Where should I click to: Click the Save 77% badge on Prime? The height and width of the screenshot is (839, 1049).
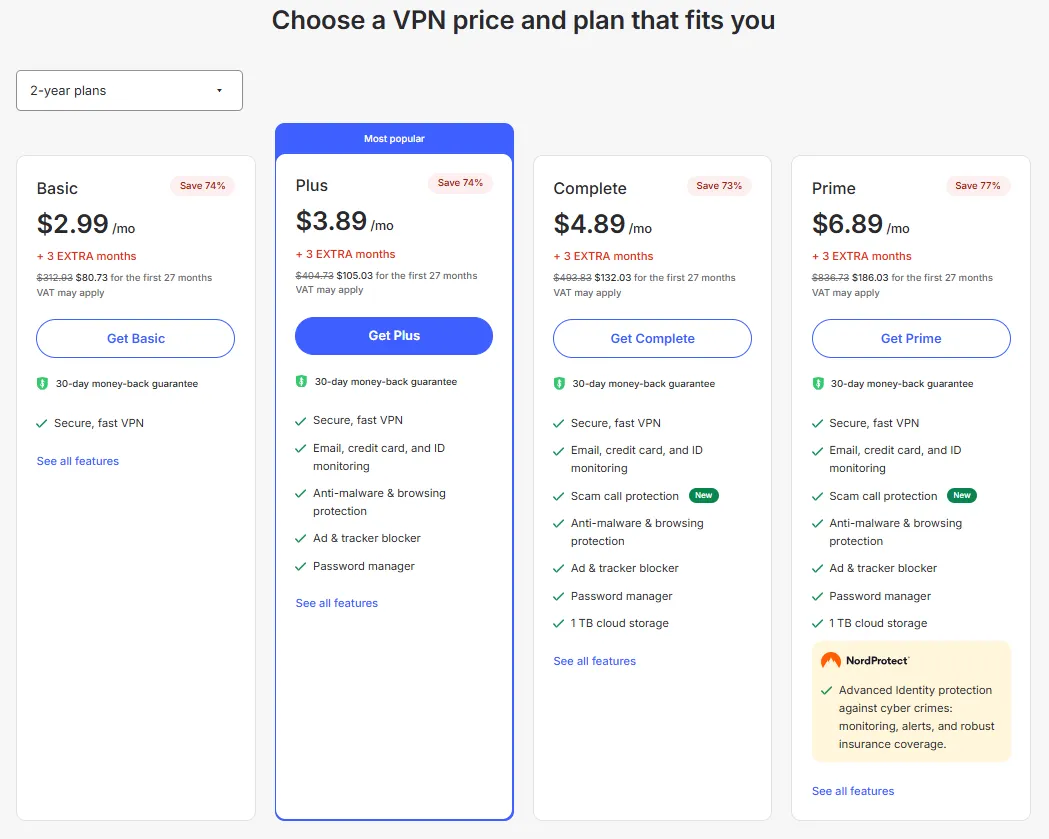pos(978,186)
